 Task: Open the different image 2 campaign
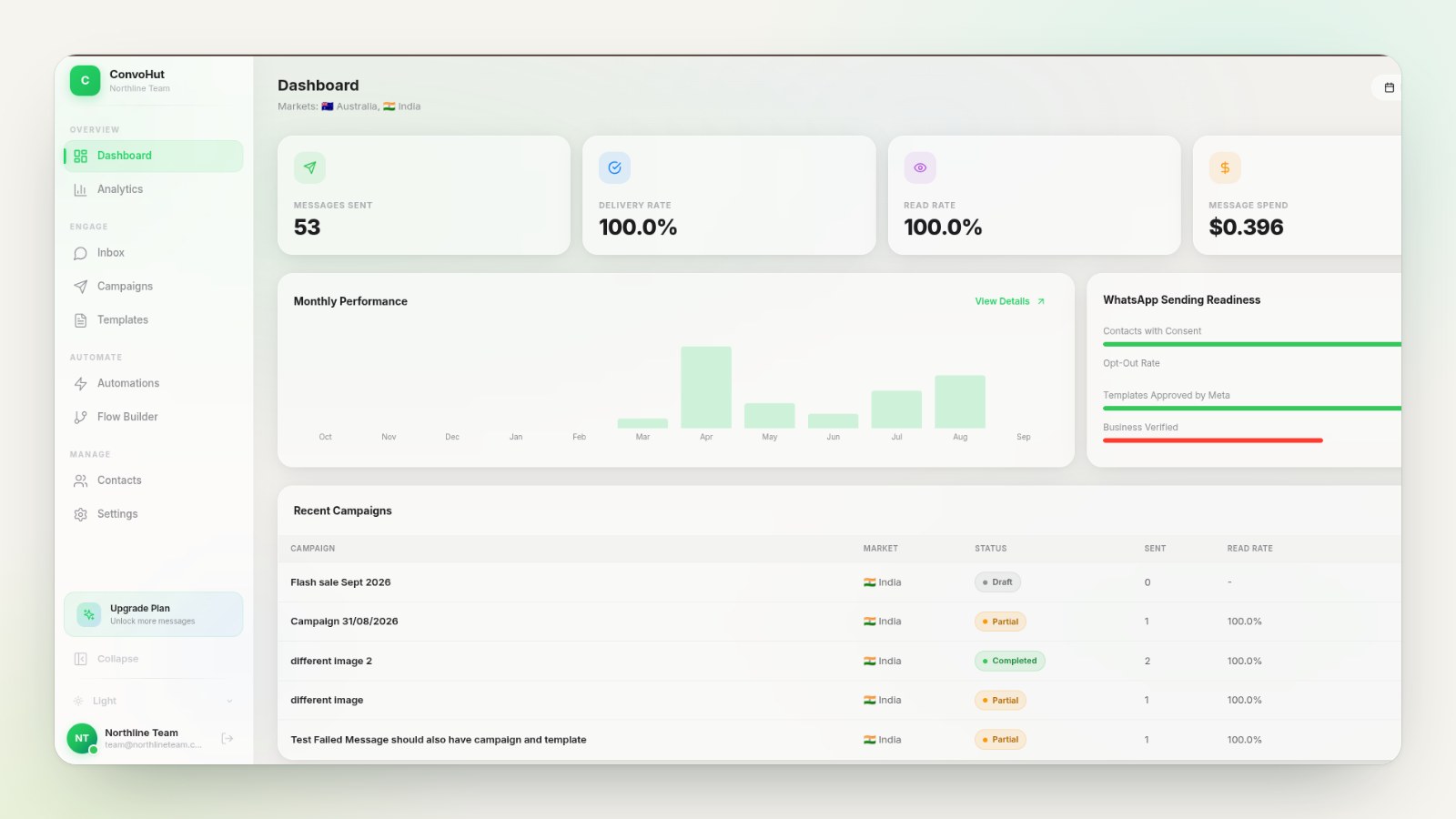click(x=331, y=661)
